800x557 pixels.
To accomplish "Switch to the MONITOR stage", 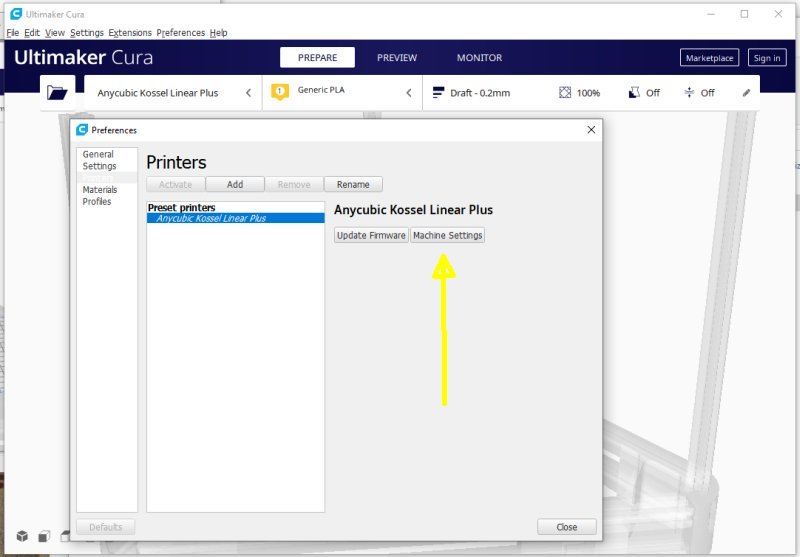I will [479, 58].
